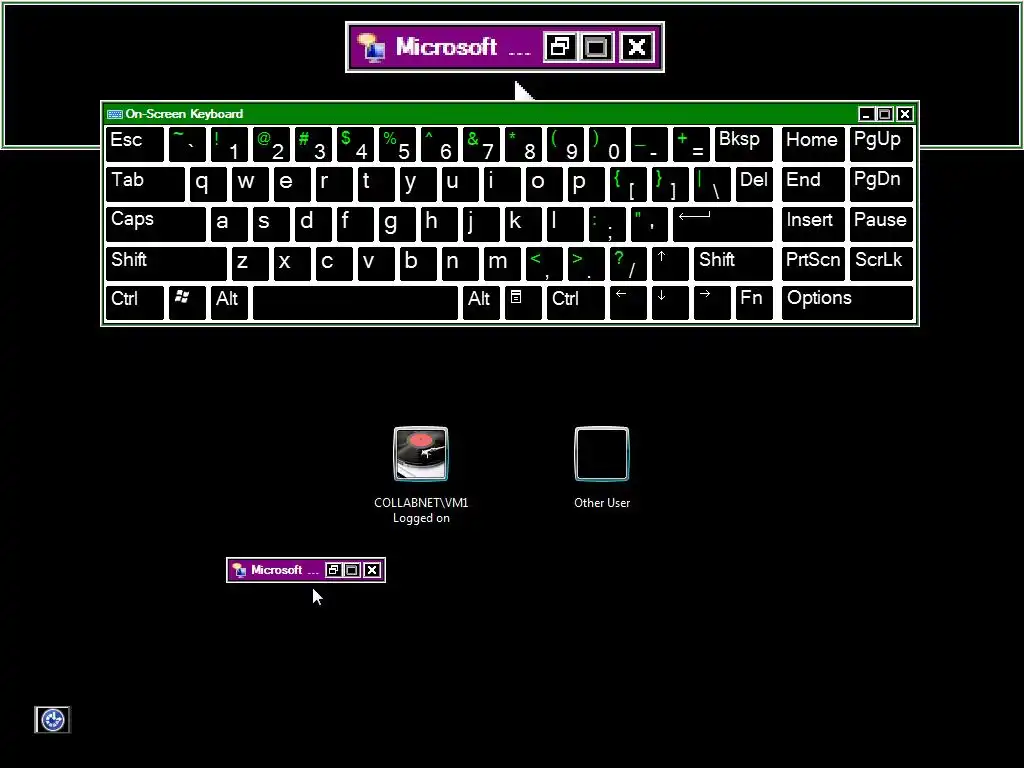Click the Home key

click(813, 144)
